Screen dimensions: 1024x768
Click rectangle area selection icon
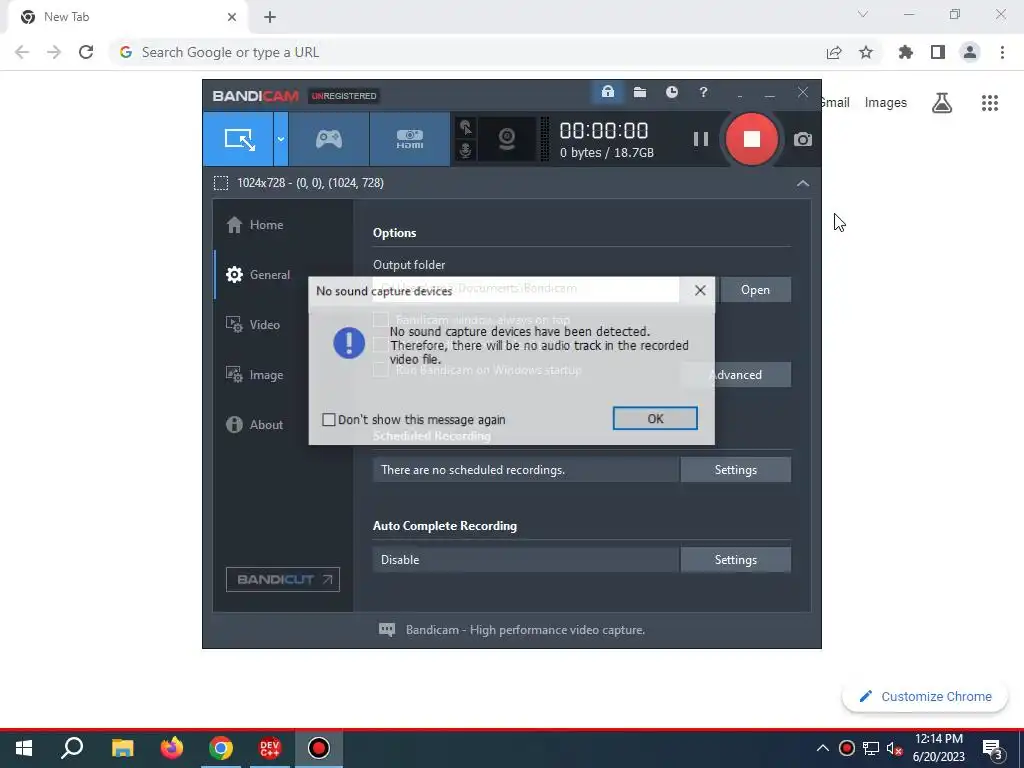221,183
